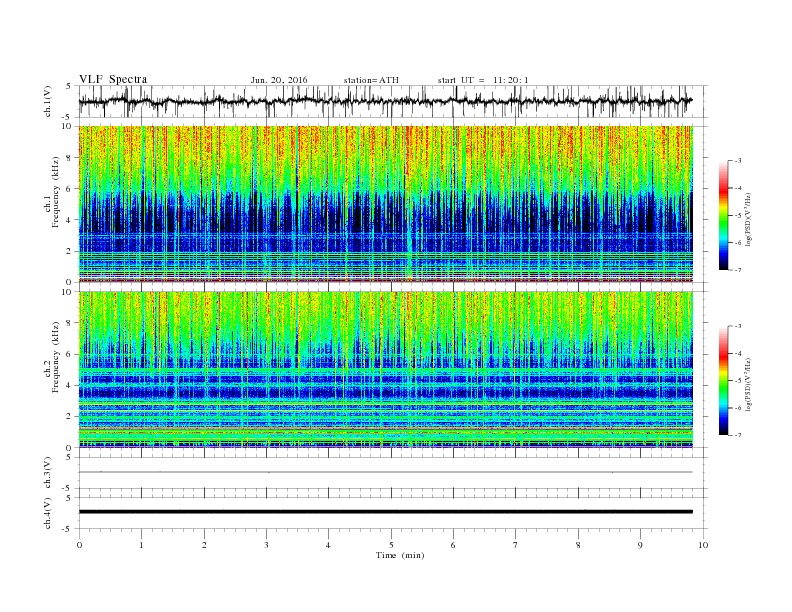Click time axis tick label "5"
Viewport: 792px width, 612px height.
click(x=391, y=545)
